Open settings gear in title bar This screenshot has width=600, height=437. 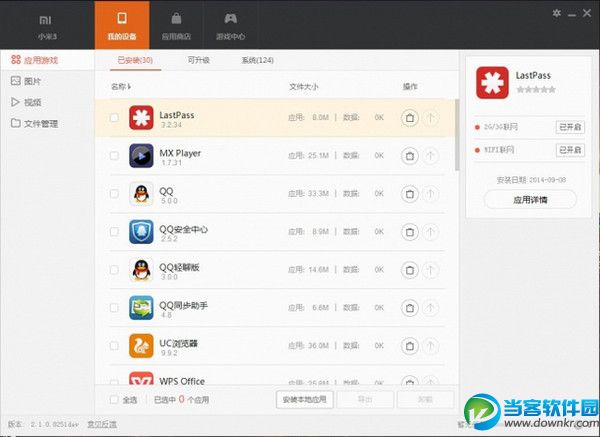557,13
